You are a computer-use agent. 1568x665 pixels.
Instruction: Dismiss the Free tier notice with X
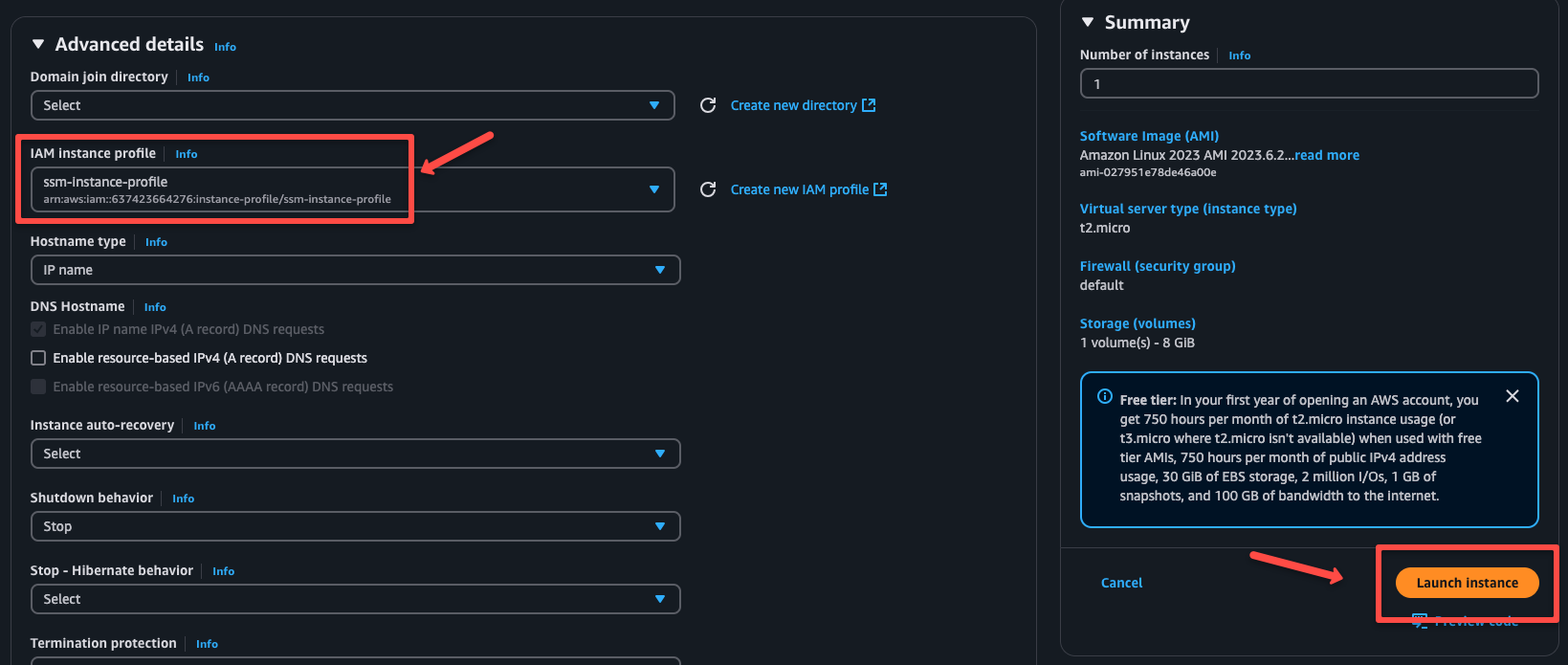click(1513, 396)
